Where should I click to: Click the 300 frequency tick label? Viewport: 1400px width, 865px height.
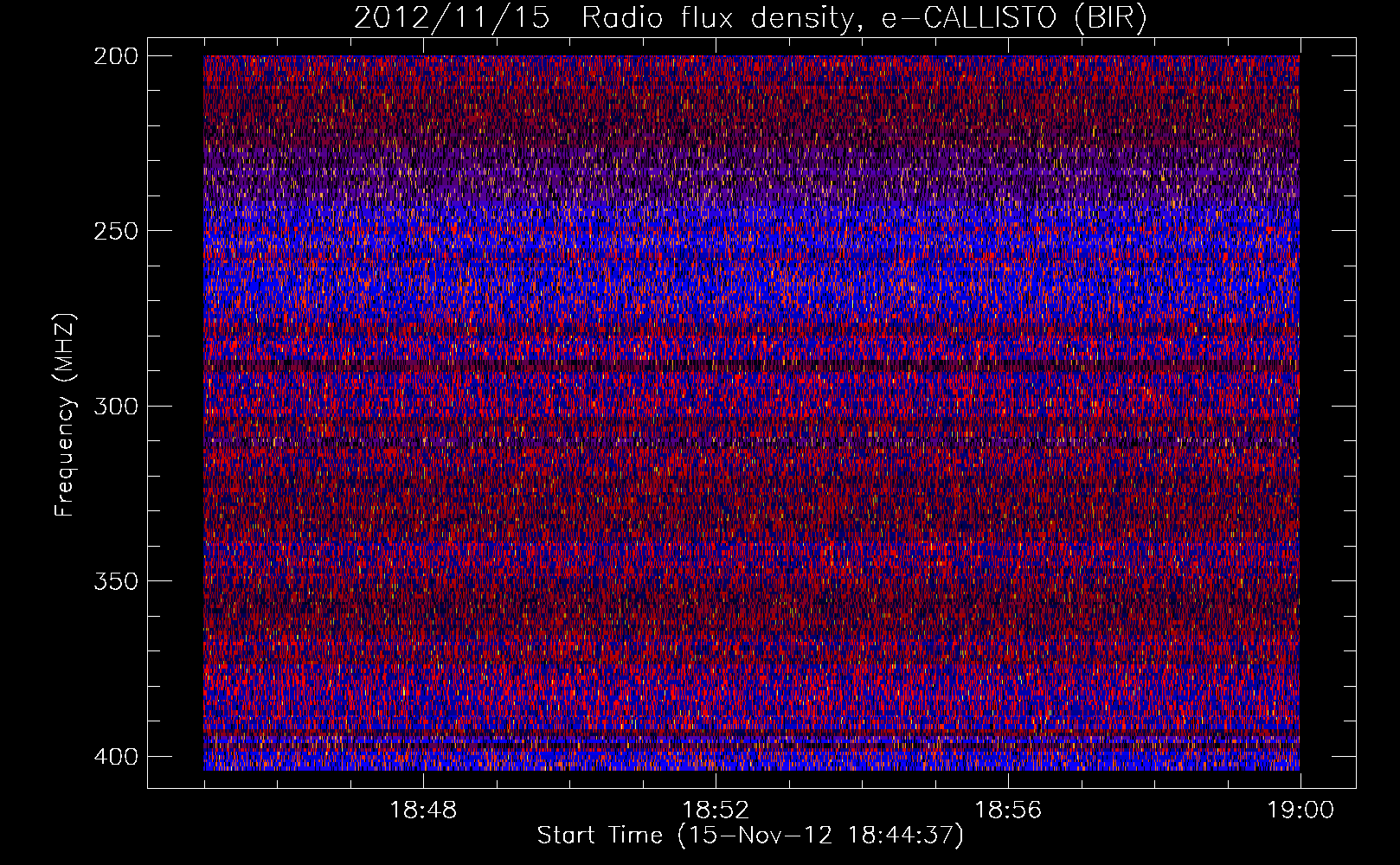[x=115, y=407]
